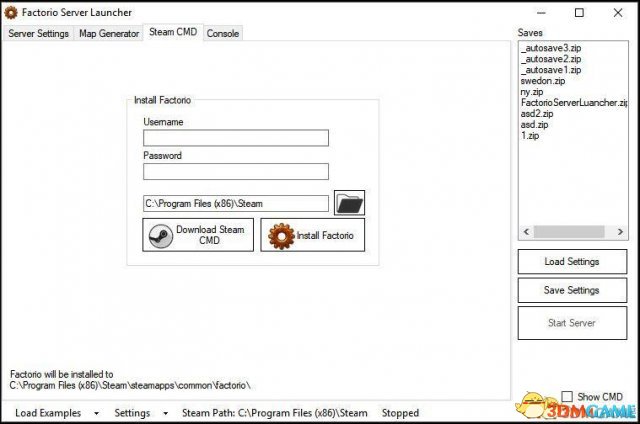Image resolution: width=640 pixels, height=424 pixels.
Task: Expand the Settings dropdown arrow
Action: pyautogui.click(x=165, y=413)
